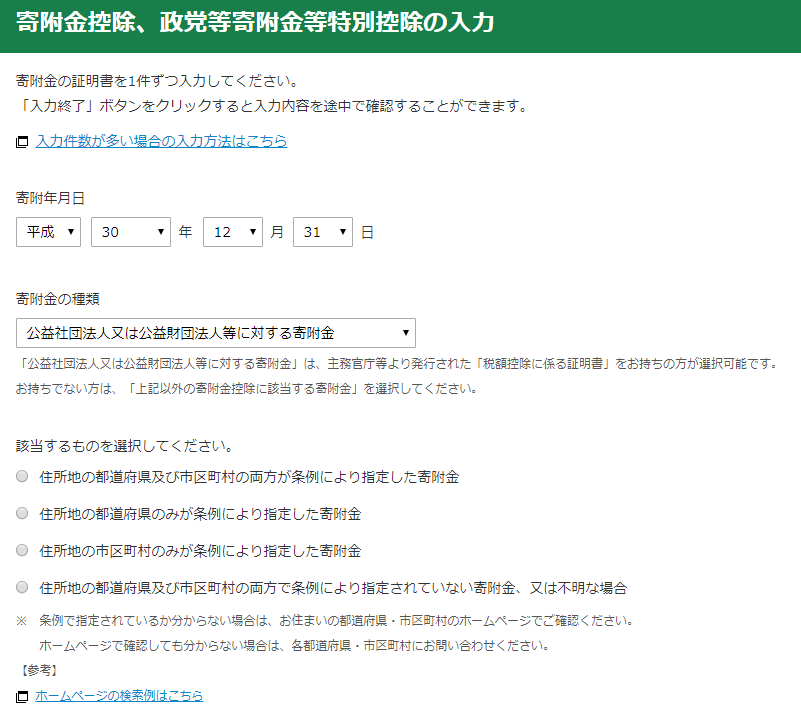Click the dropdown arrow on the day 31 selector
The width and height of the screenshot is (801, 711).
342,231
